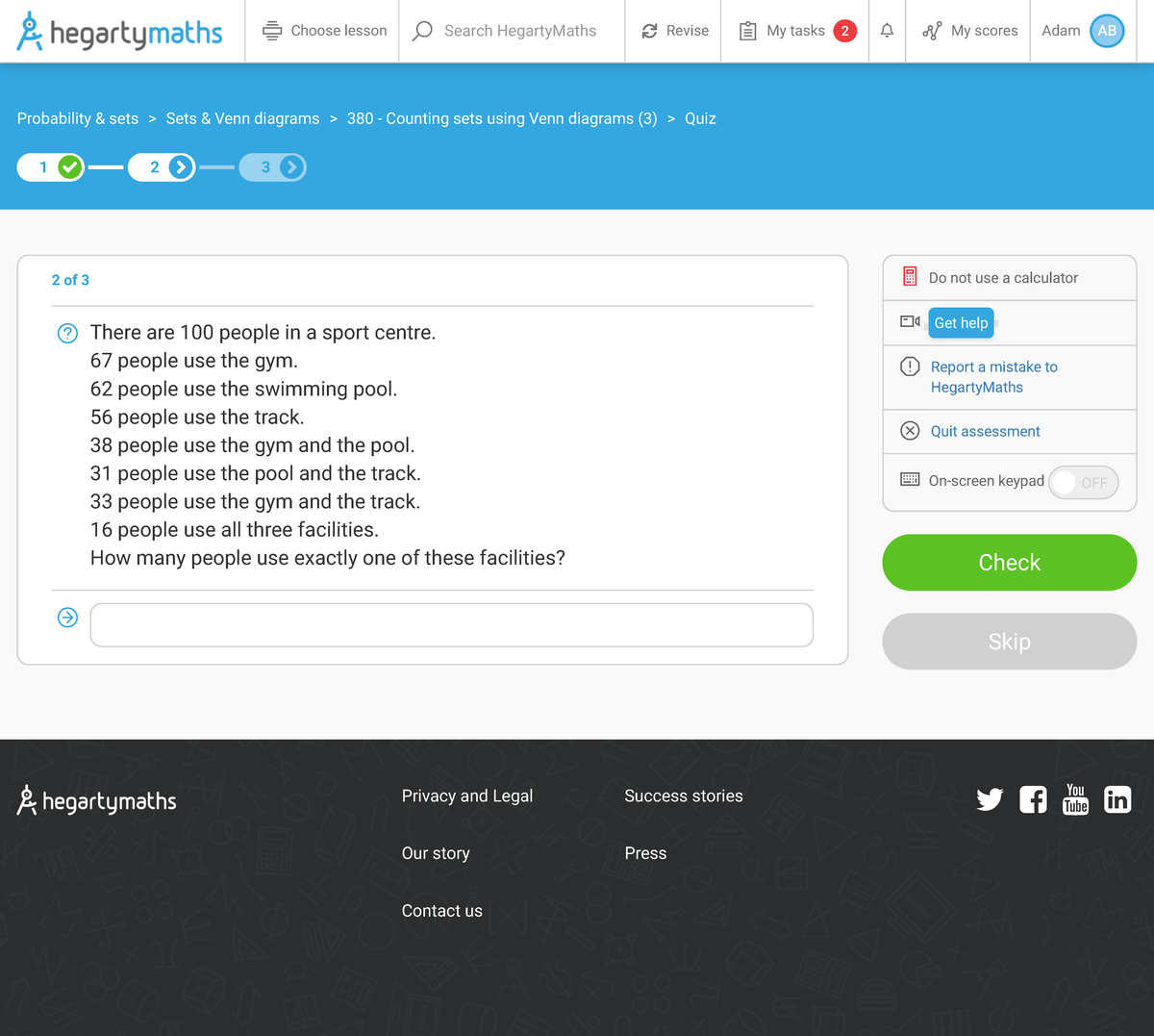1154x1036 pixels.
Task: Click inside the answer input field
Action: (451, 624)
